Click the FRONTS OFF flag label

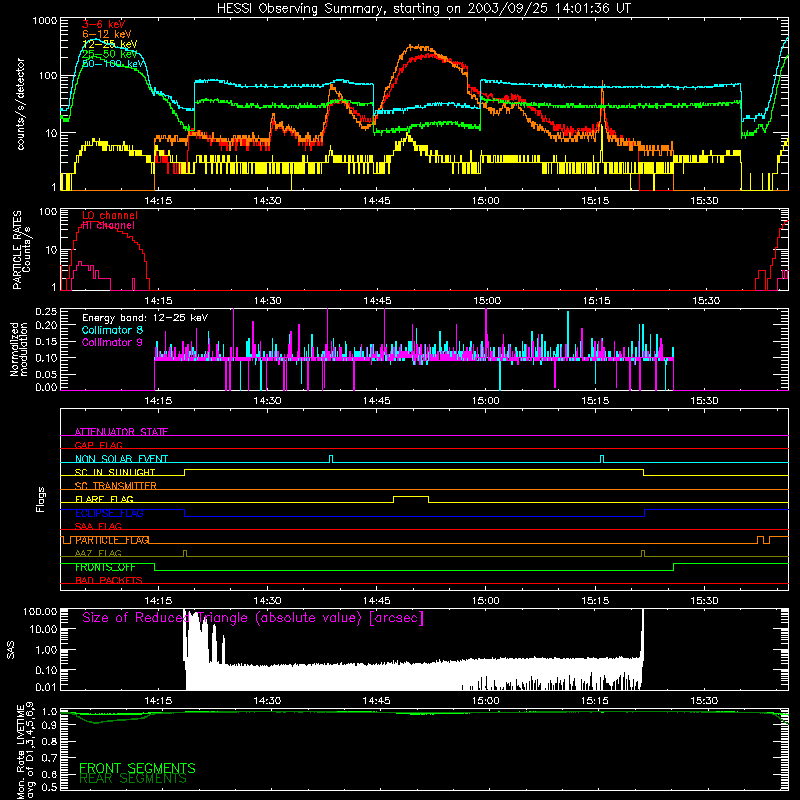click(x=105, y=567)
